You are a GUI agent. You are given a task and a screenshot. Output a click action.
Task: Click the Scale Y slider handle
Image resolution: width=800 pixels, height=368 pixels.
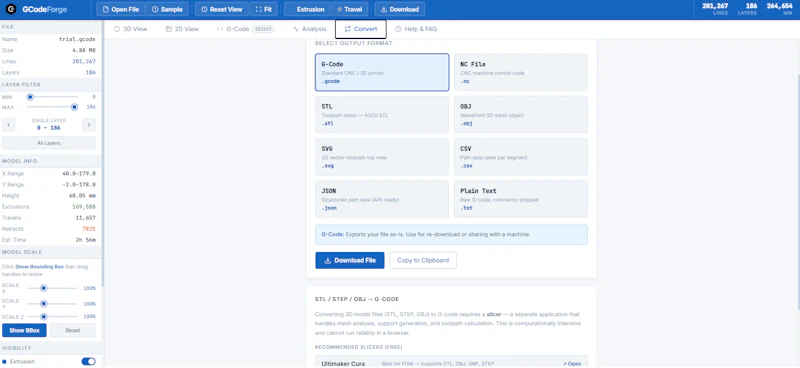44,304
